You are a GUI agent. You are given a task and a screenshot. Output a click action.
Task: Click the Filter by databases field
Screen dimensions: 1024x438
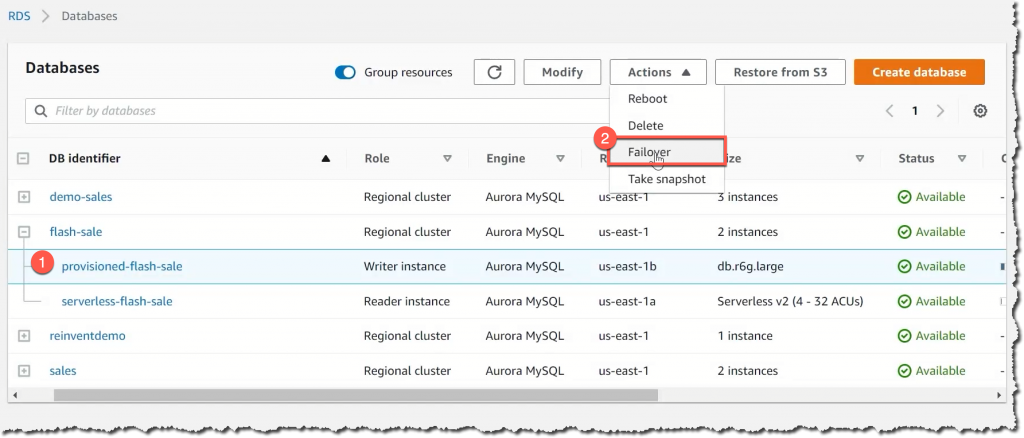317,111
